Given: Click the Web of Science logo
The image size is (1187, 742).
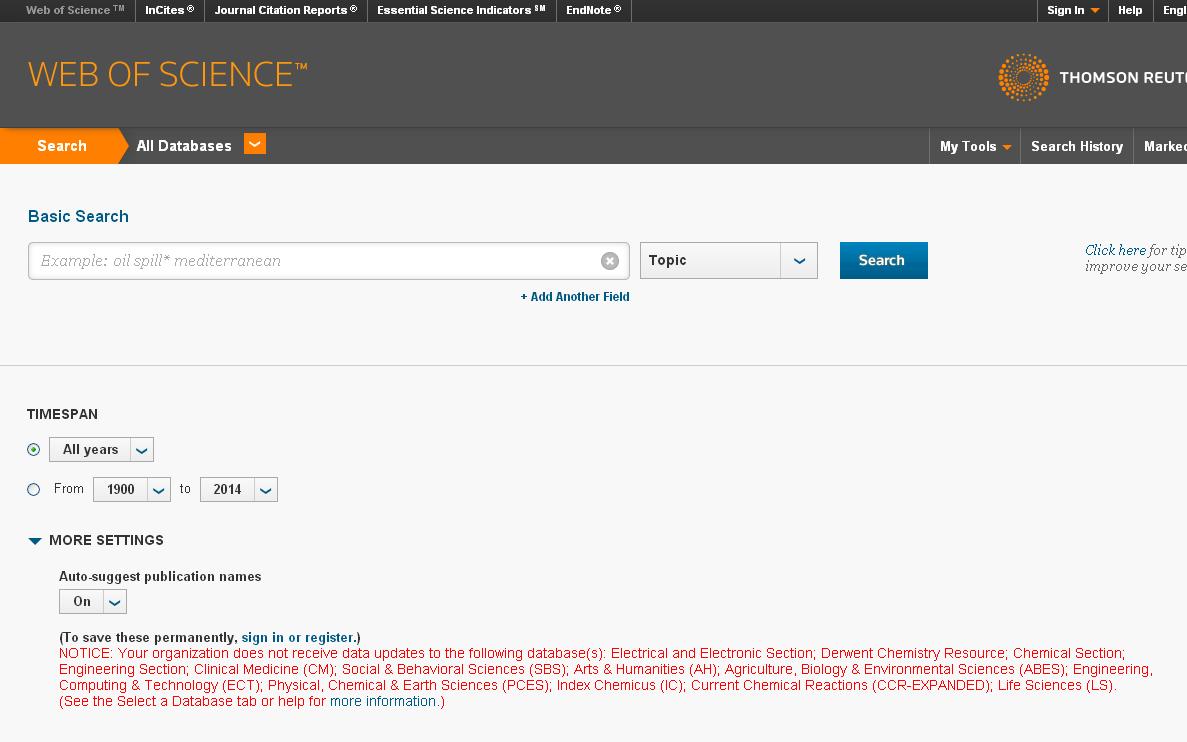Looking at the screenshot, I should coord(167,75).
